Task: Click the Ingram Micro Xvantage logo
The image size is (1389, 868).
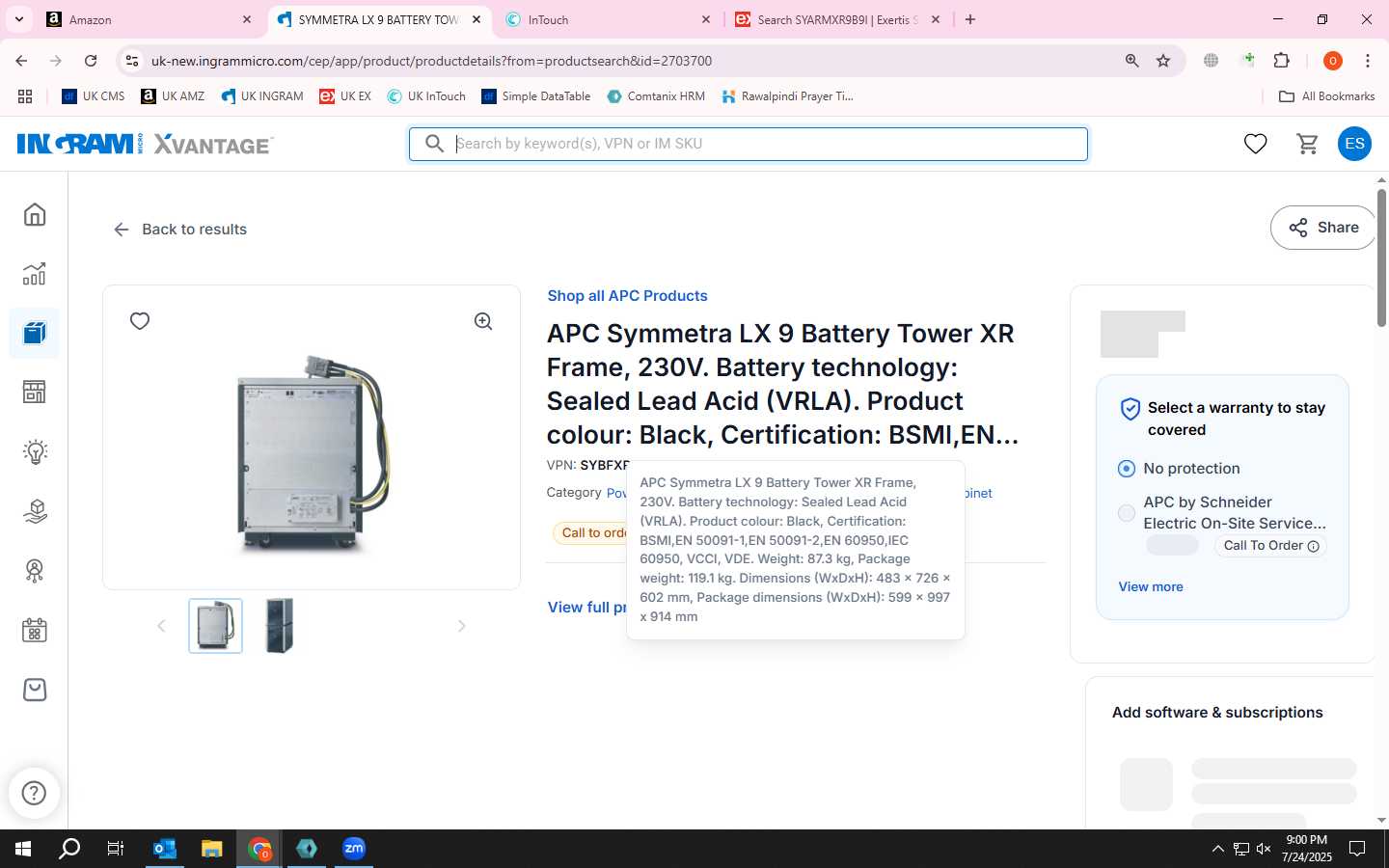Action: tap(145, 144)
